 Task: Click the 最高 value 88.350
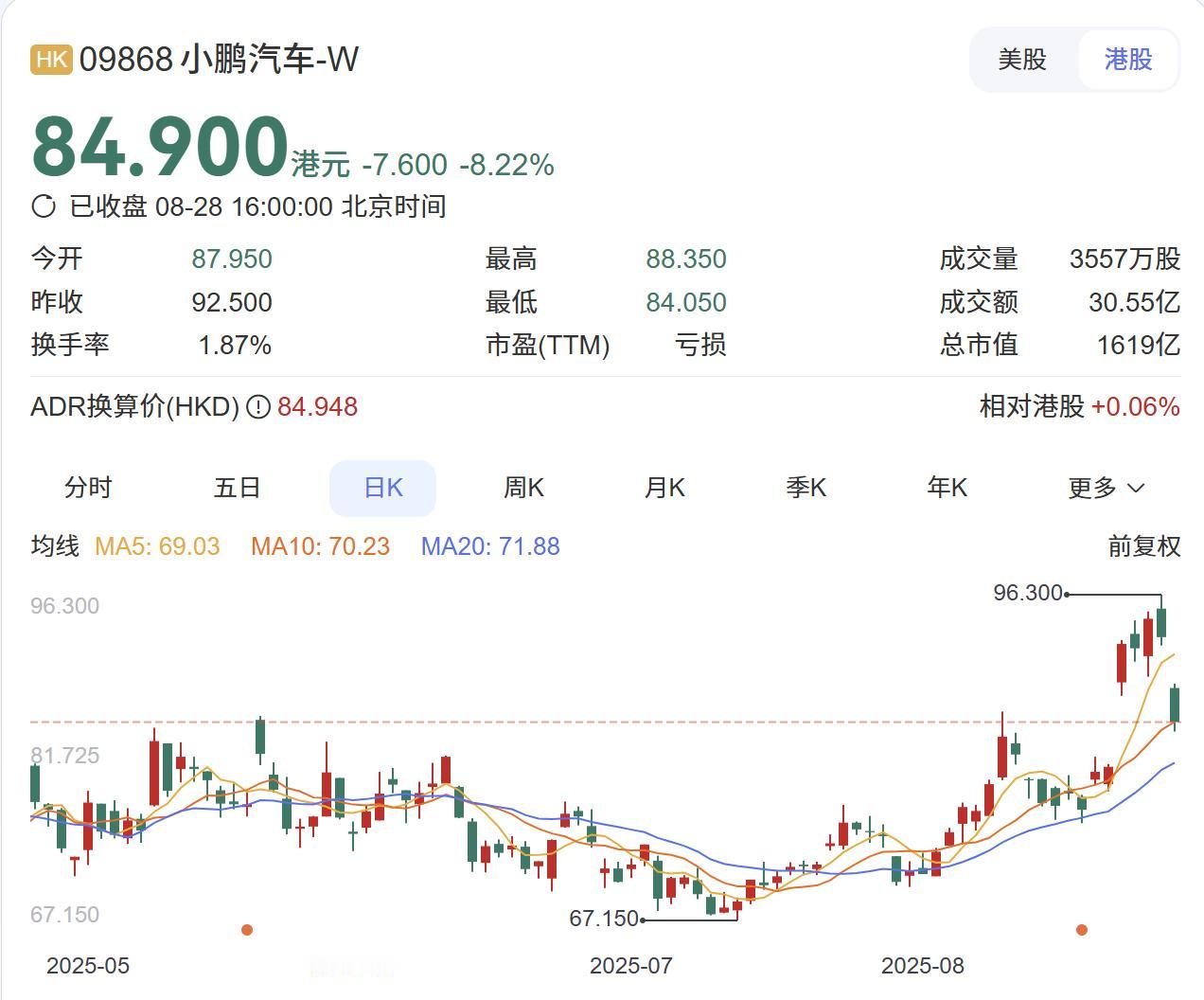(686, 259)
